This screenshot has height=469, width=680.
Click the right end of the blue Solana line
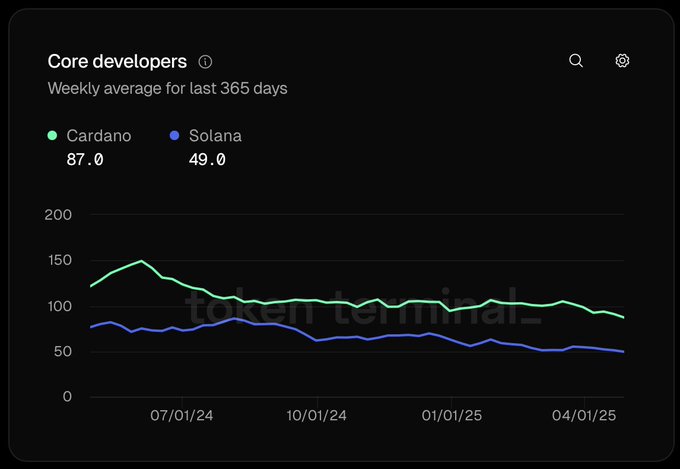pyautogui.click(x=623, y=352)
